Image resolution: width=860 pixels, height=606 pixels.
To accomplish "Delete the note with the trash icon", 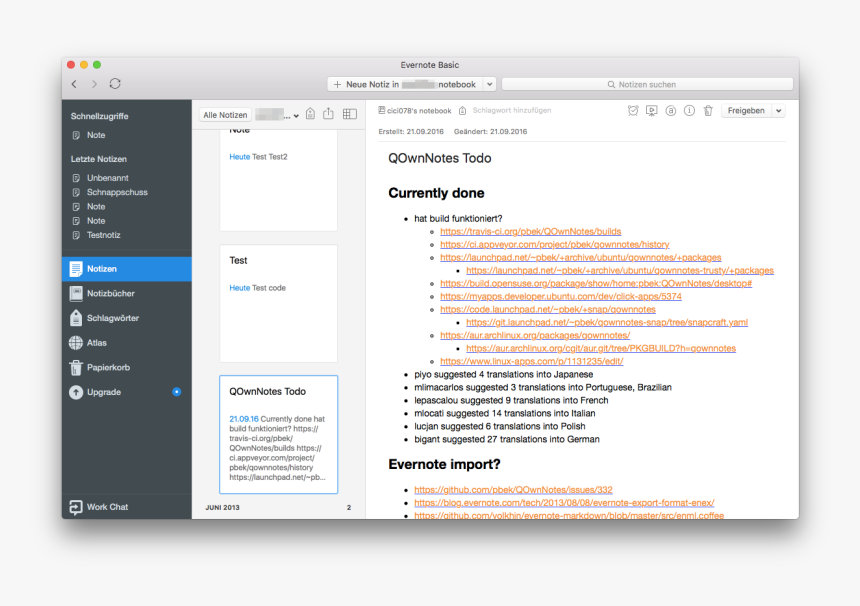I will pyautogui.click(x=708, y=111).
